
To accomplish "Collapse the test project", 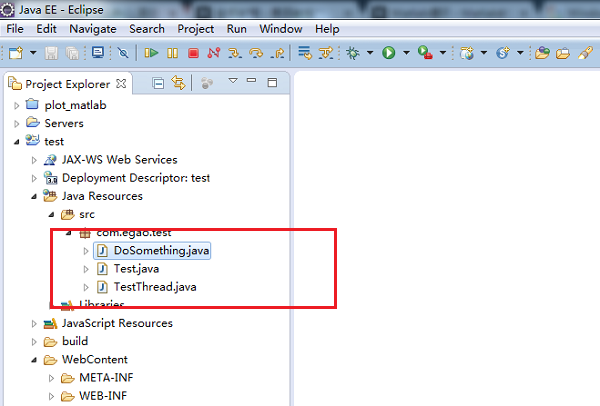I will [x=16, y=142].
